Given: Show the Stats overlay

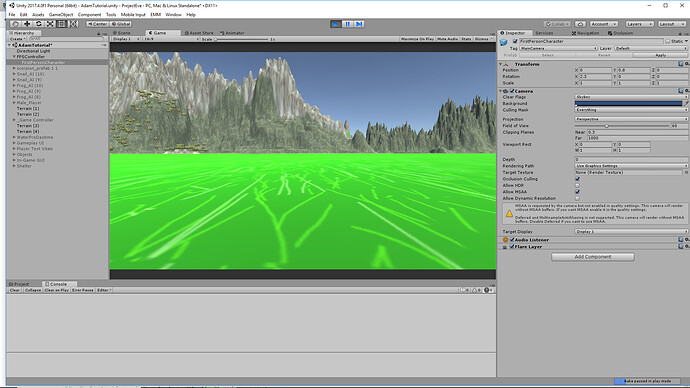Looking at the screenshot, I should point(466,39).
